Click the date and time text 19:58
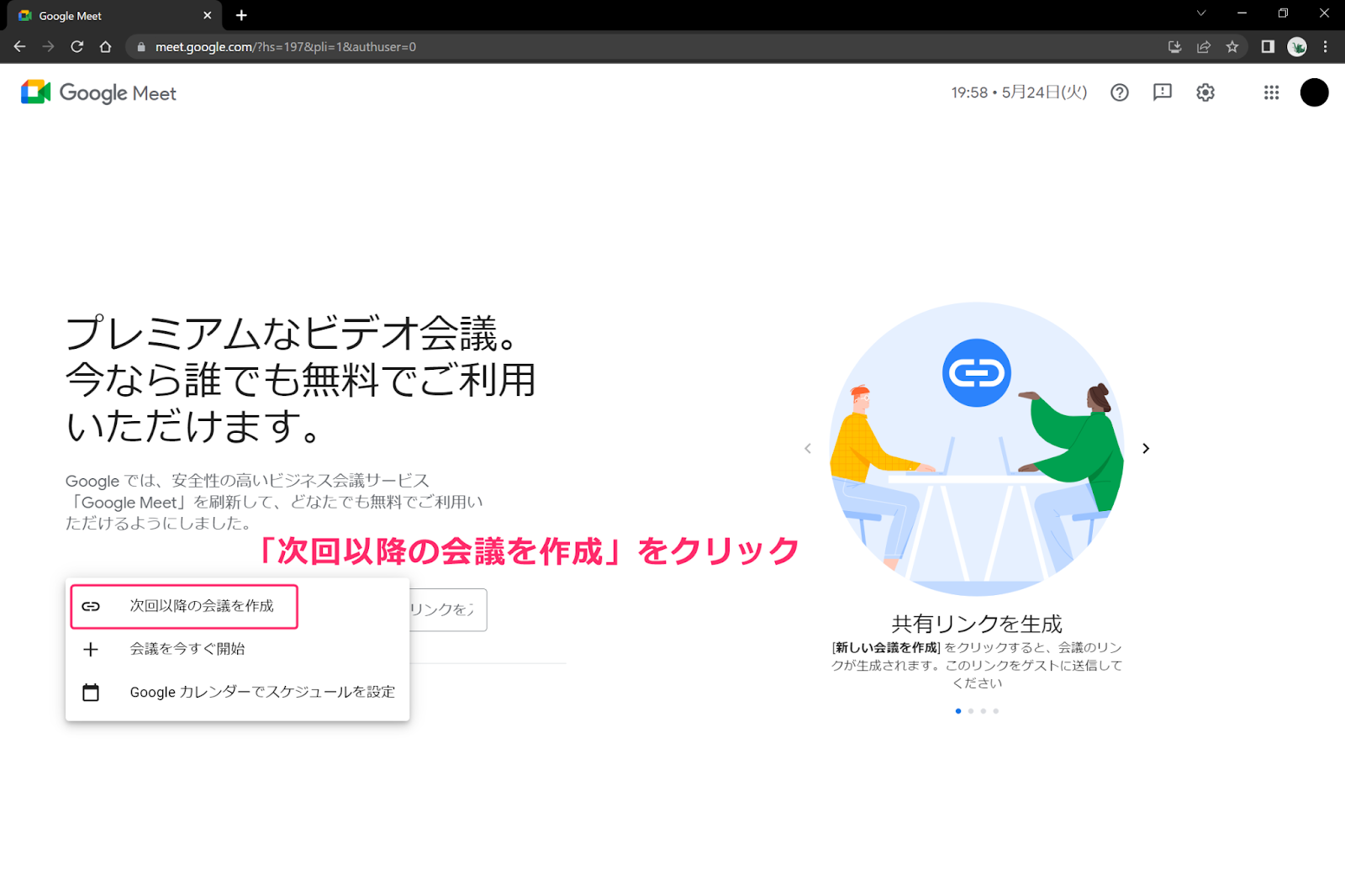The width and height of the screenshot is (1345, 896). 1019,92
